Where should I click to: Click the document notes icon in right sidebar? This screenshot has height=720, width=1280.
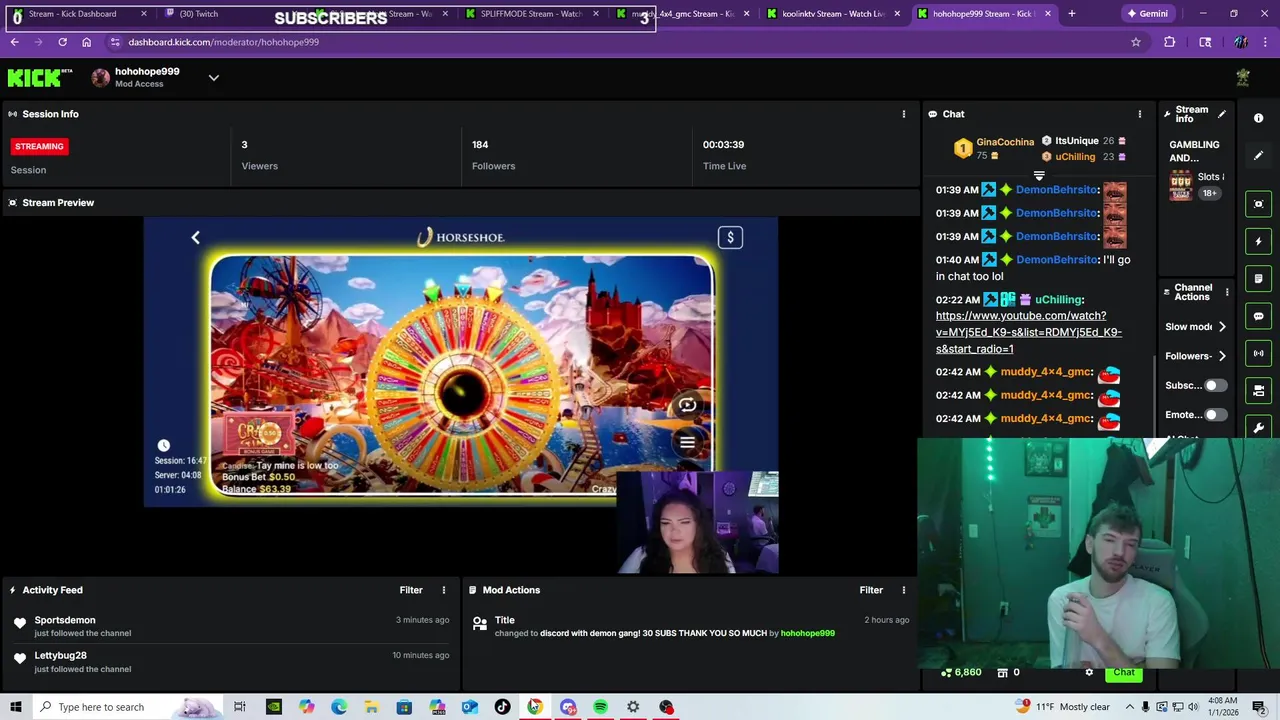1259,279
